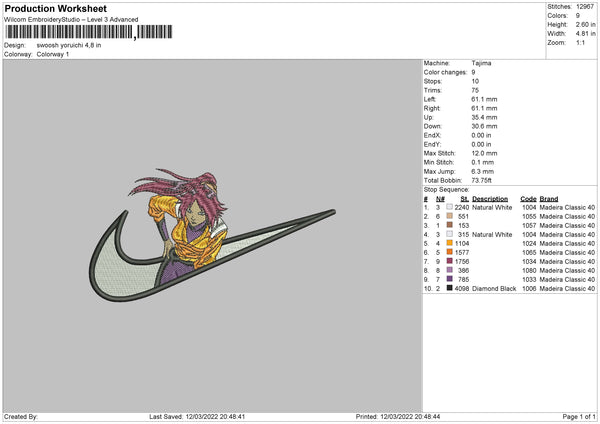Click the Description column header
Image resolution: width=600 pixels, height=424 pixels.
pos(490,199)
